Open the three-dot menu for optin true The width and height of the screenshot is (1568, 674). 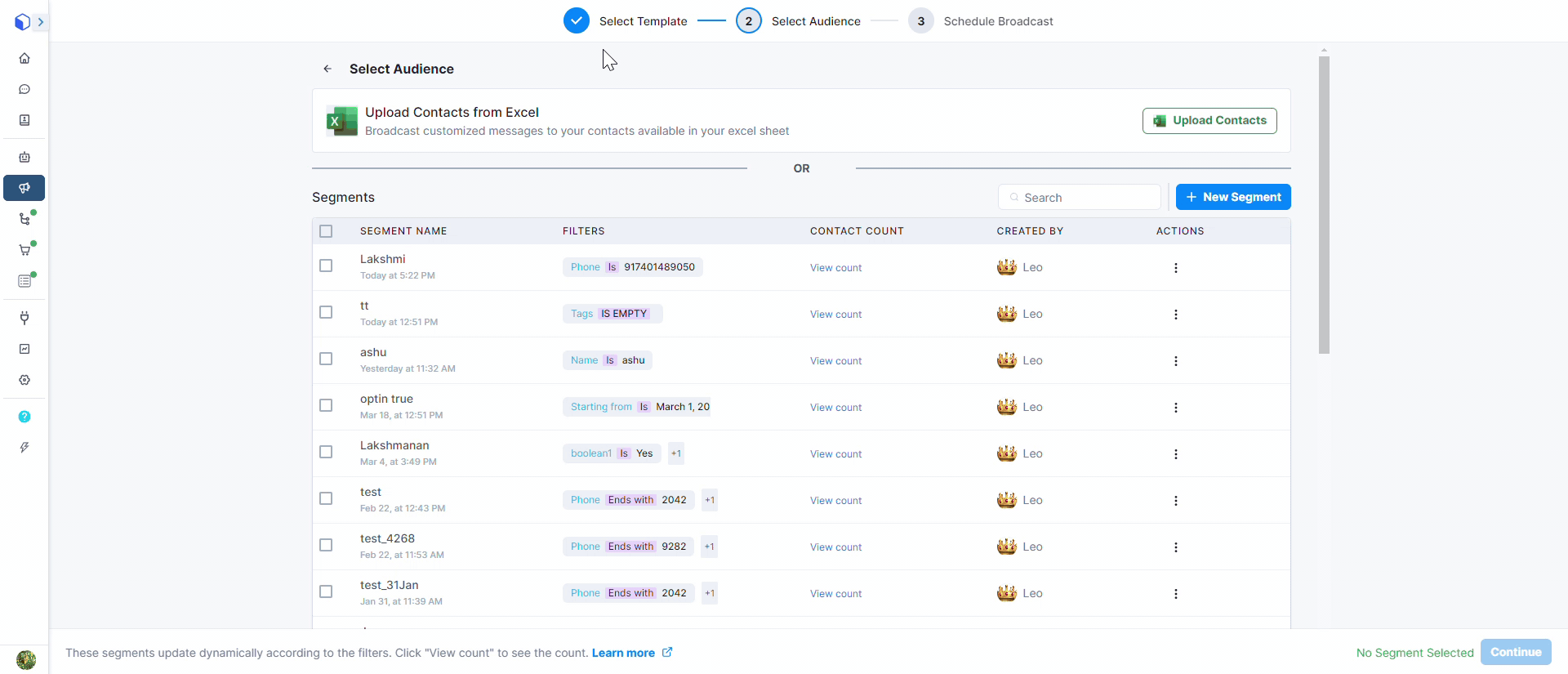click(1175, 408)
